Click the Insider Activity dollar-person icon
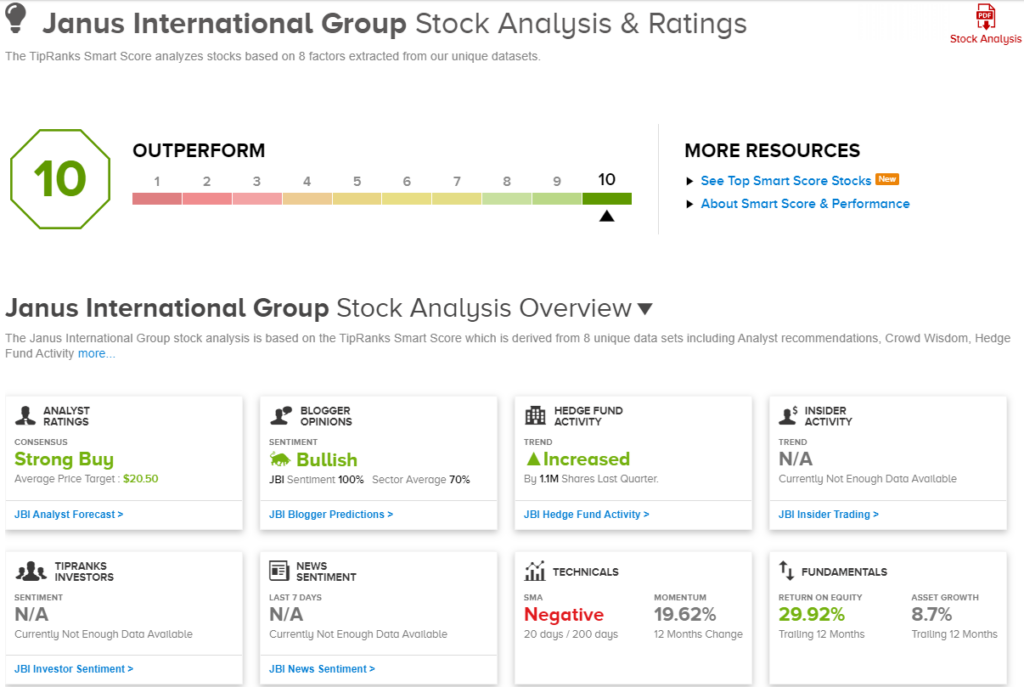The width and height of the screenshot is (1024, 687). pos(788,415)
